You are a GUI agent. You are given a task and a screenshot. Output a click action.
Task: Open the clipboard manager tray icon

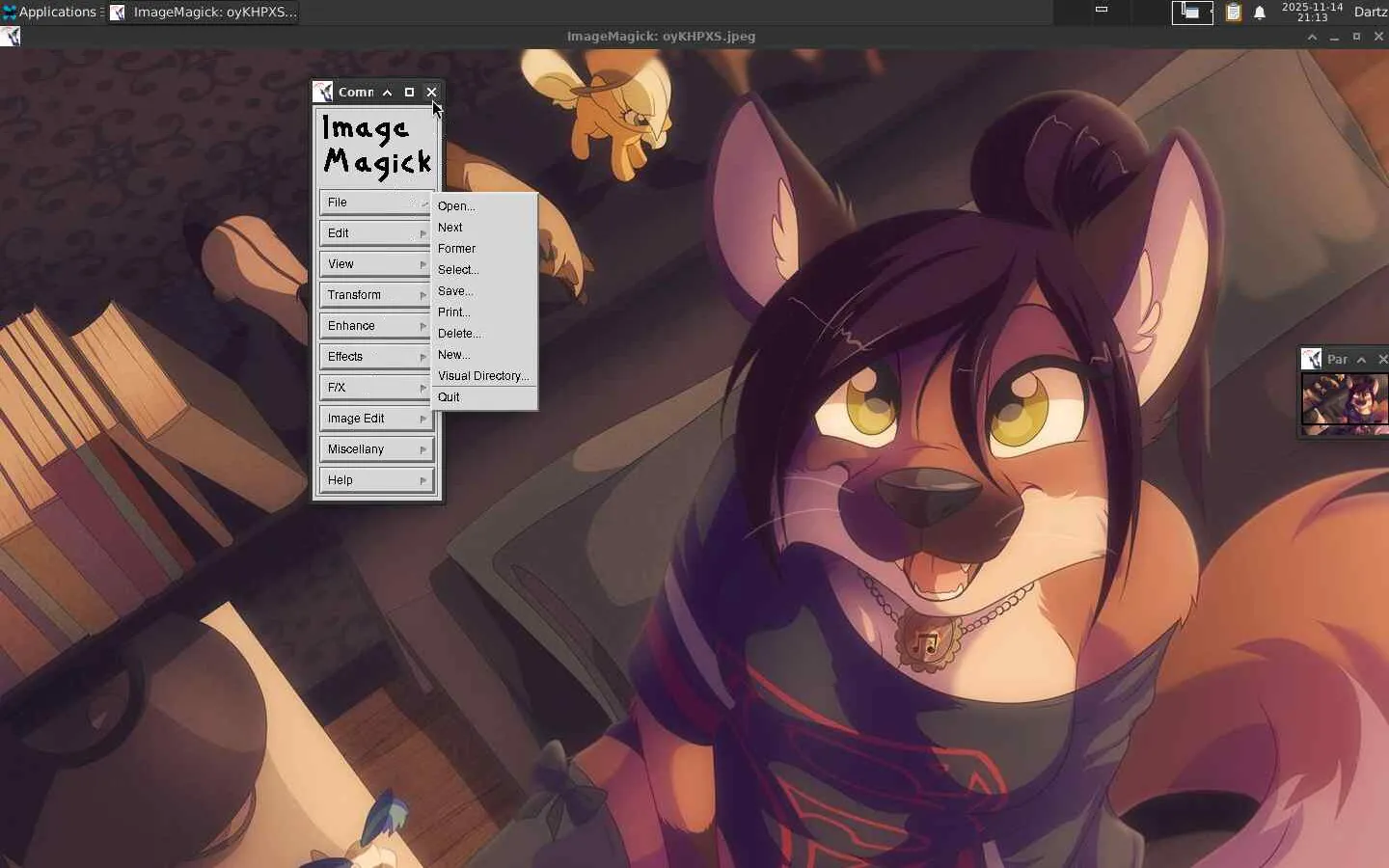(x=1234, y=12)
